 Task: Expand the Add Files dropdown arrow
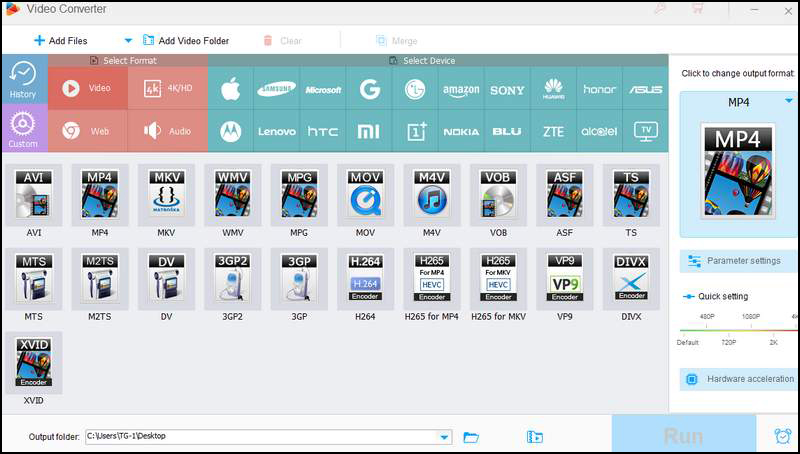128,41
